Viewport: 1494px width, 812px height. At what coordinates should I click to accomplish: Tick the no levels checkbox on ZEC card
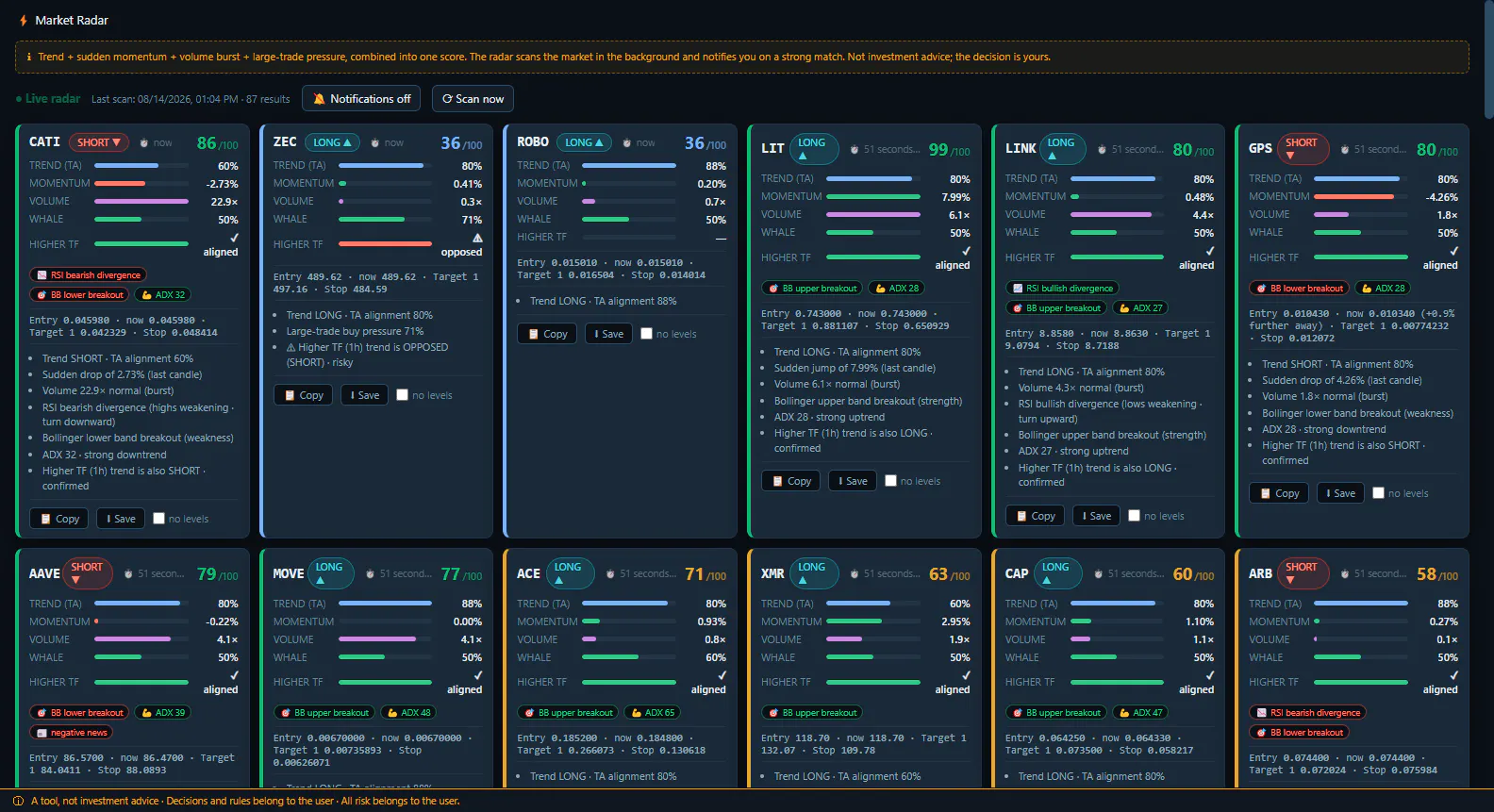coord(403,395)
